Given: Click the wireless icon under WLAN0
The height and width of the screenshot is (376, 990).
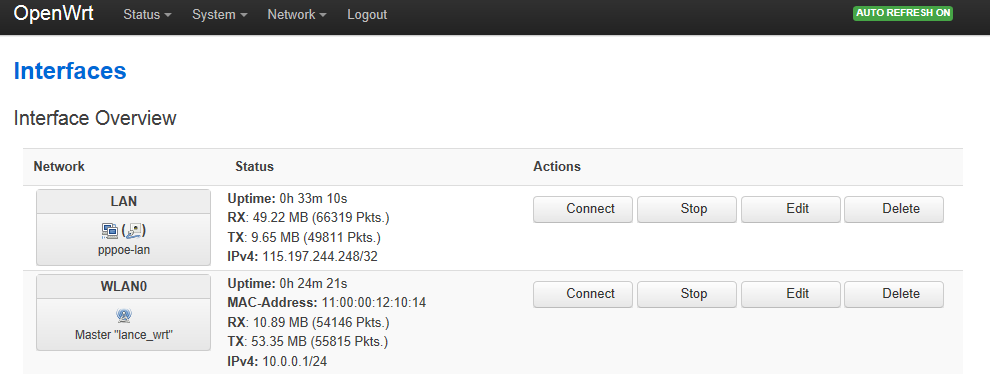Looking at the screenshot, I should click(124, 315).
